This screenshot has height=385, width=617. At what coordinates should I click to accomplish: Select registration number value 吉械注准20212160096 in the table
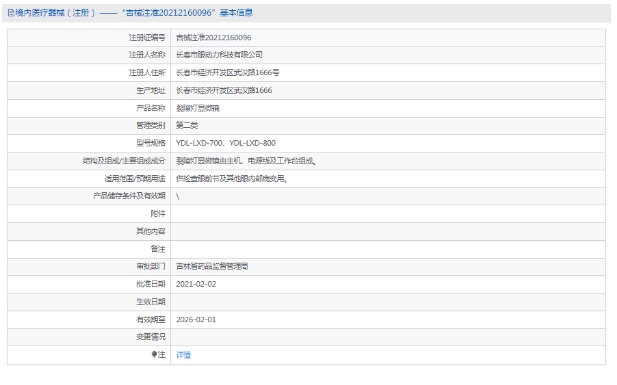click(x=213, y=38)
